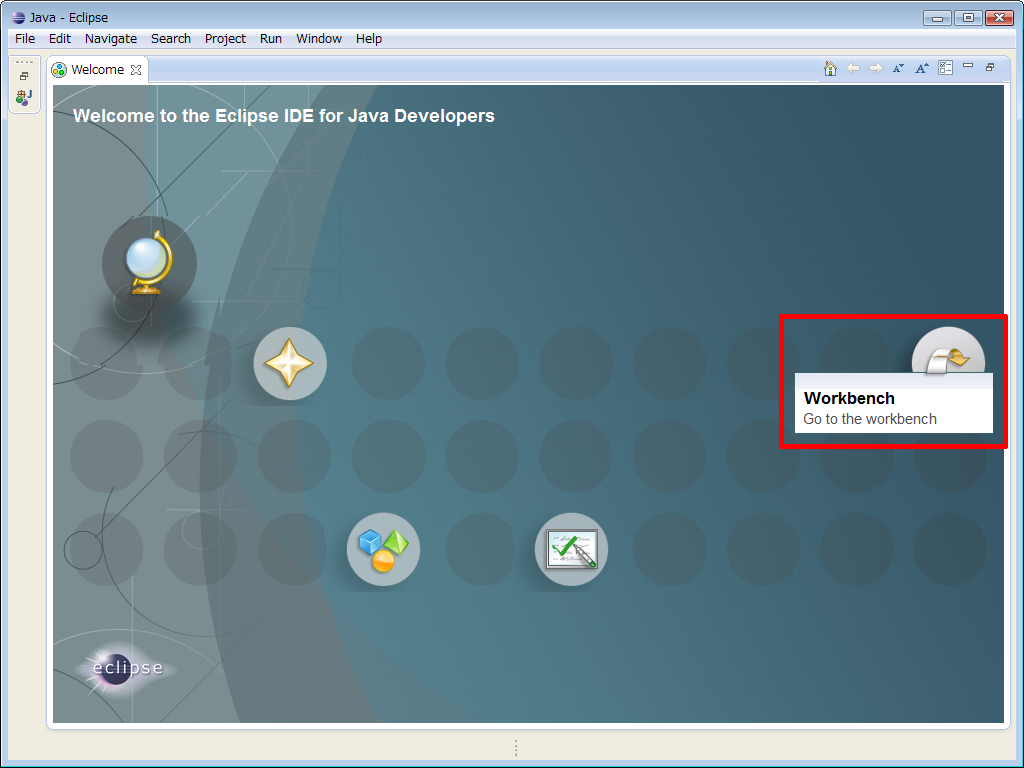Click the Workbench title text
The width and height of the screenshot is (1024, 768).
849,398
